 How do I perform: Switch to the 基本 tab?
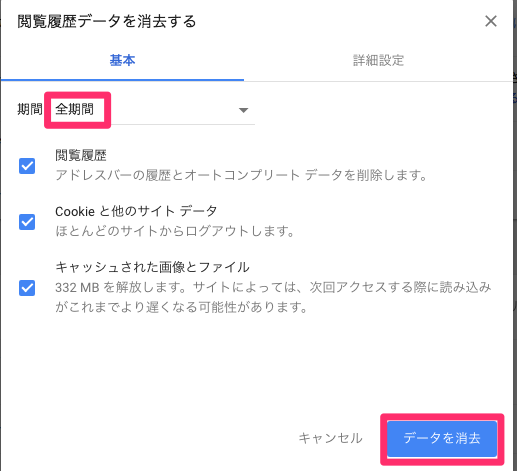122,60
